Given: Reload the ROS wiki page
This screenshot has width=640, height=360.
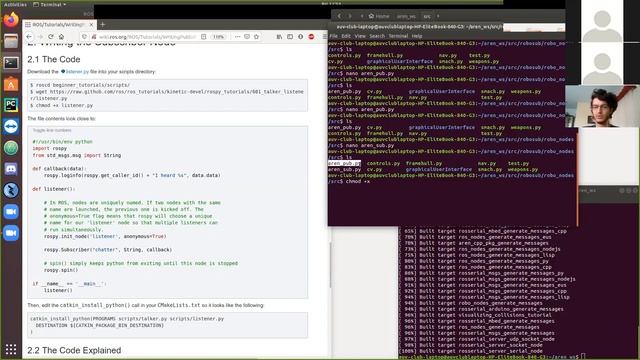Looking at the screenshot, I should tap(51, 37).
